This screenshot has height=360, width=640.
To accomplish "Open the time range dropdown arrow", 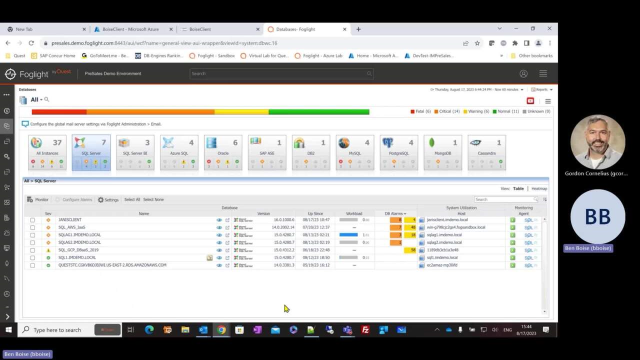I will coord(522,90).
